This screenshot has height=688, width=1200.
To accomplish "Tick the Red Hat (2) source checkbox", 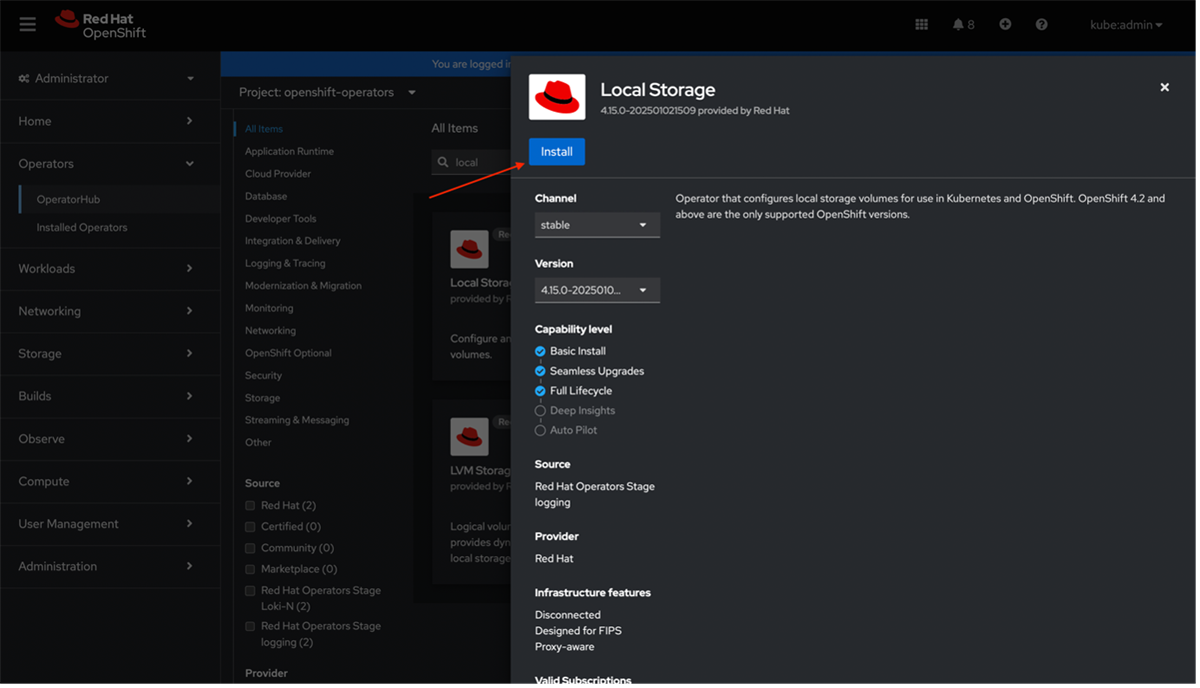I will click(x=250, y=505).
